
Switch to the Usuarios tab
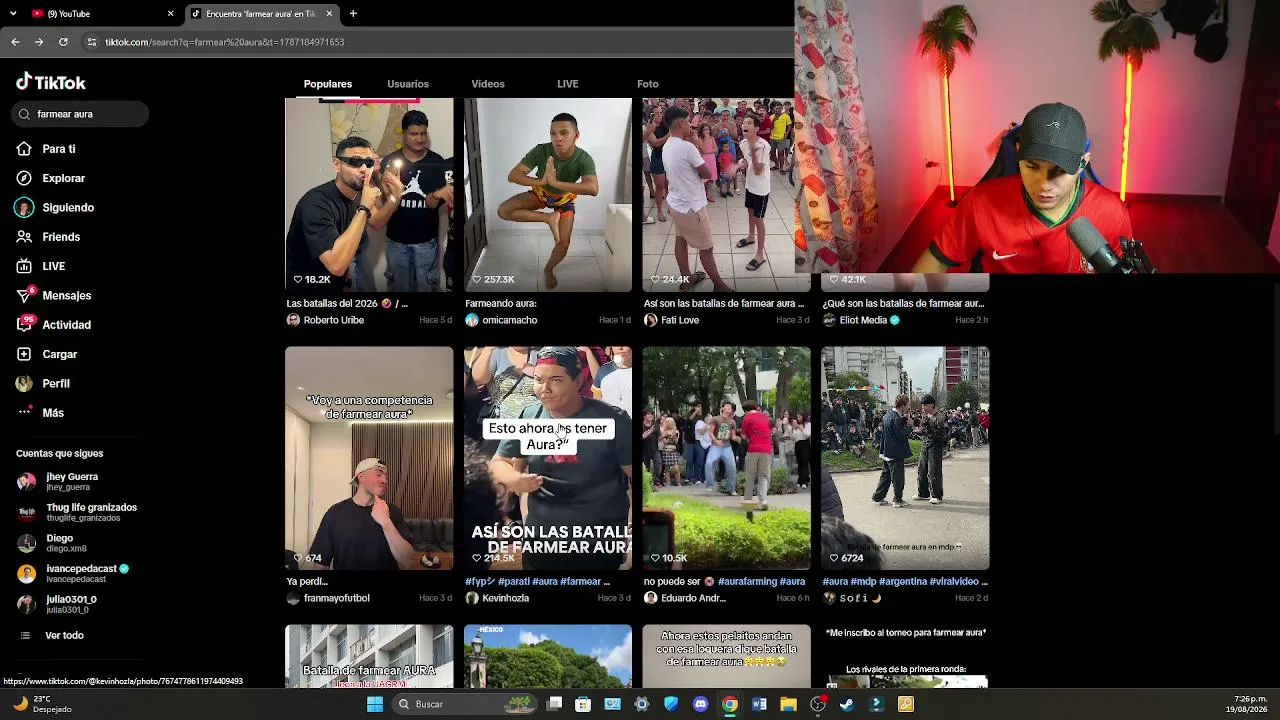coord(408,84)
